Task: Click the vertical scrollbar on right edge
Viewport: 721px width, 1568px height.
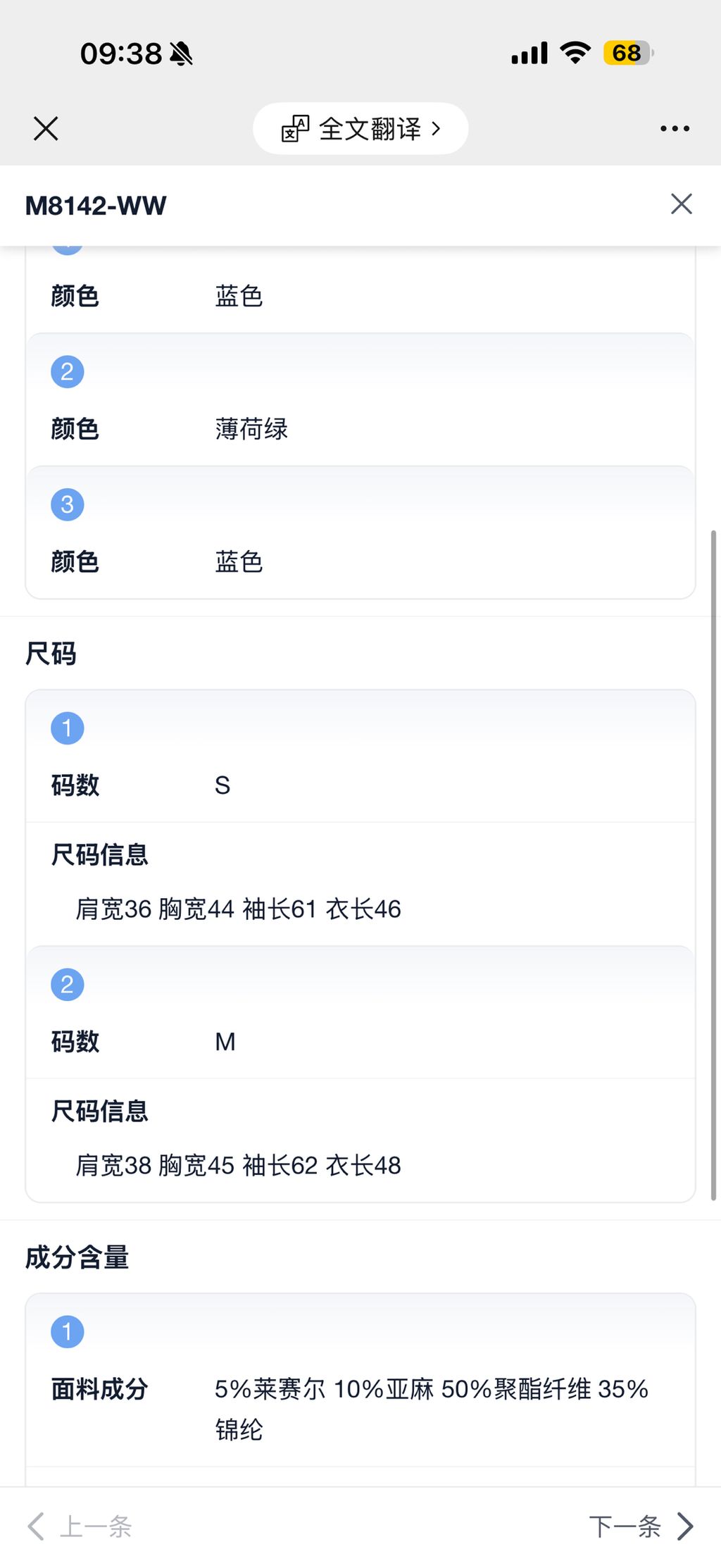Action: [x=713, y=865]
